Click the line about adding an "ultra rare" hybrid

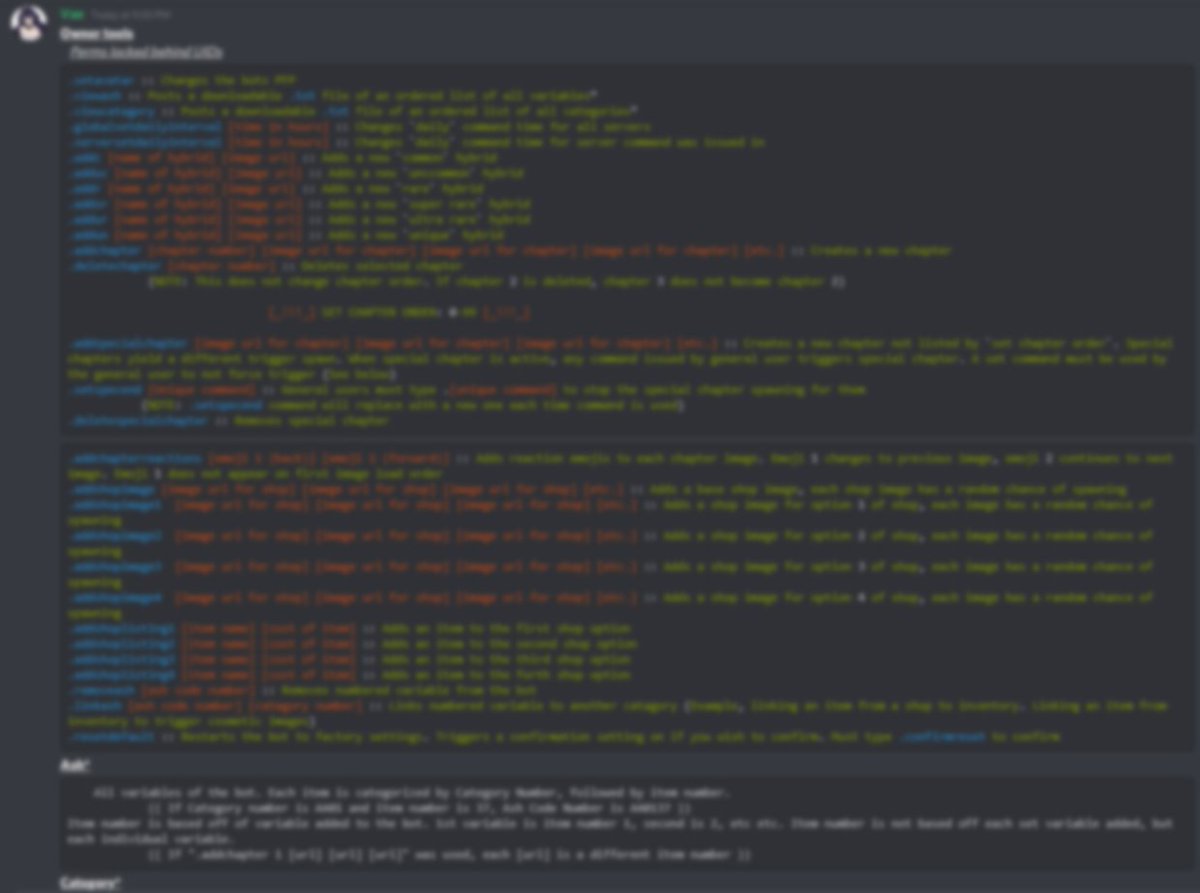[x=299, y=220]
